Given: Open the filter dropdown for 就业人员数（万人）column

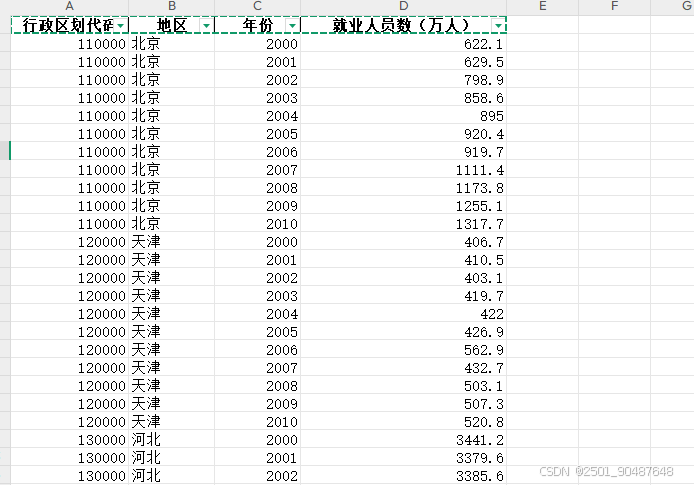Looking at the screenshot, I should pos(498,26).
